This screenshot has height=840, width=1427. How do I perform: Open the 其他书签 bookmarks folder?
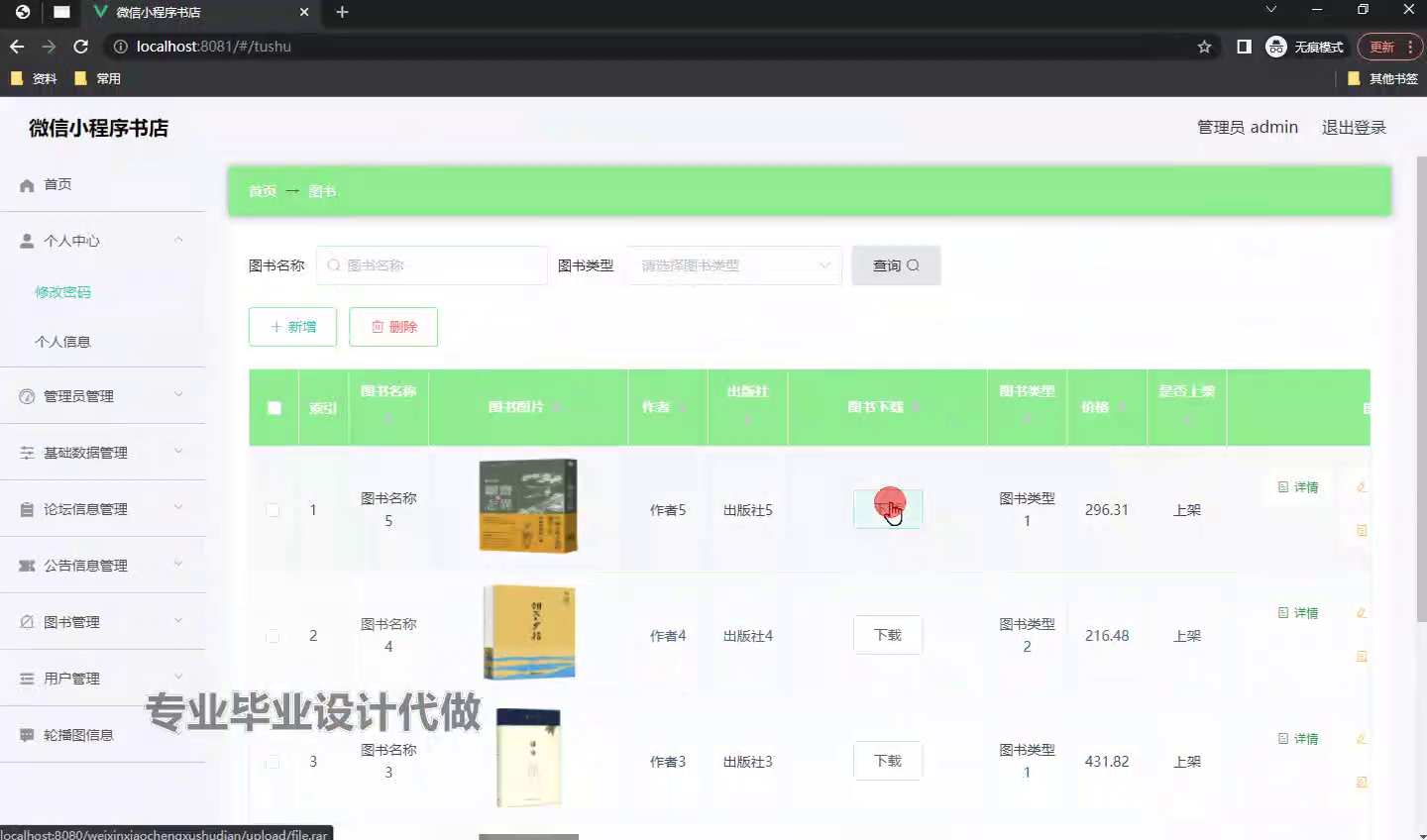[1382, 78]
